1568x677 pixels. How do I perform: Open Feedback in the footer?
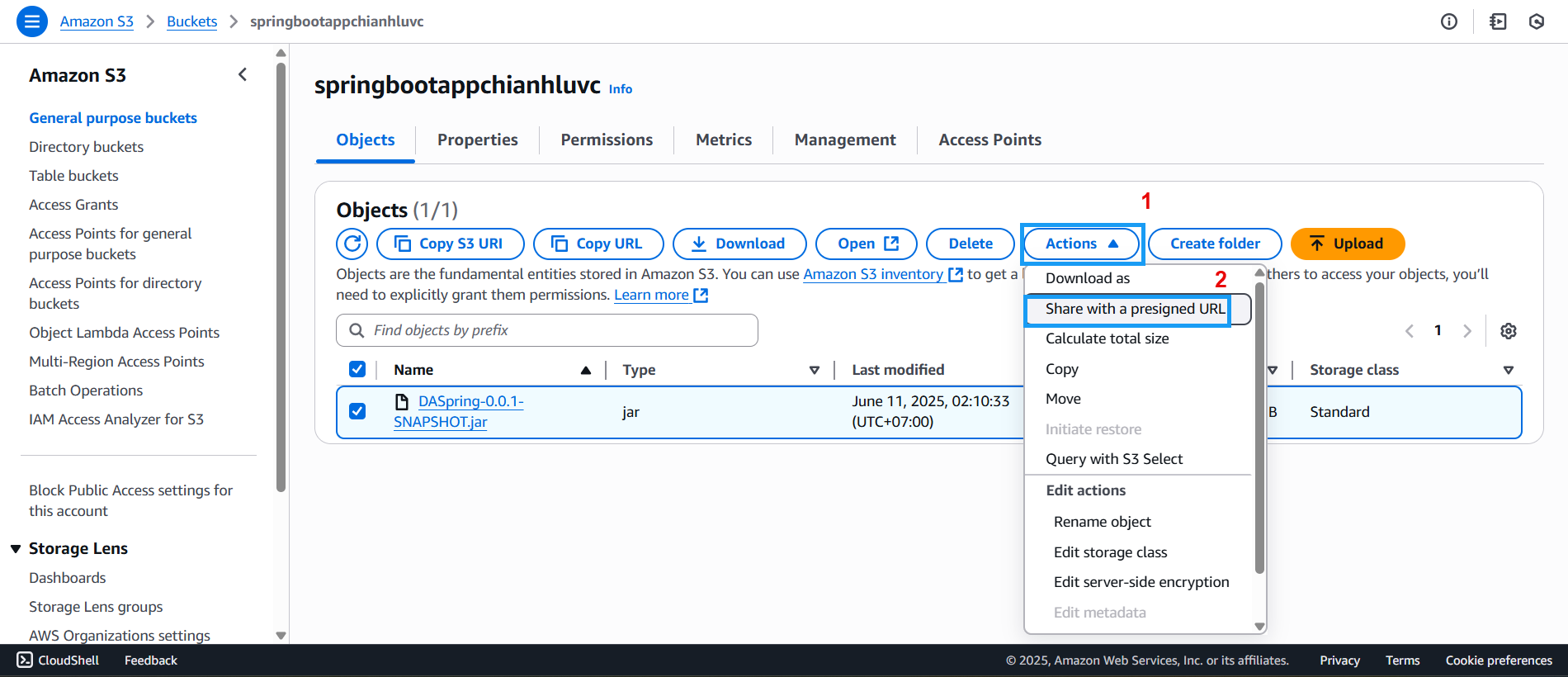[x=151, y=660]
